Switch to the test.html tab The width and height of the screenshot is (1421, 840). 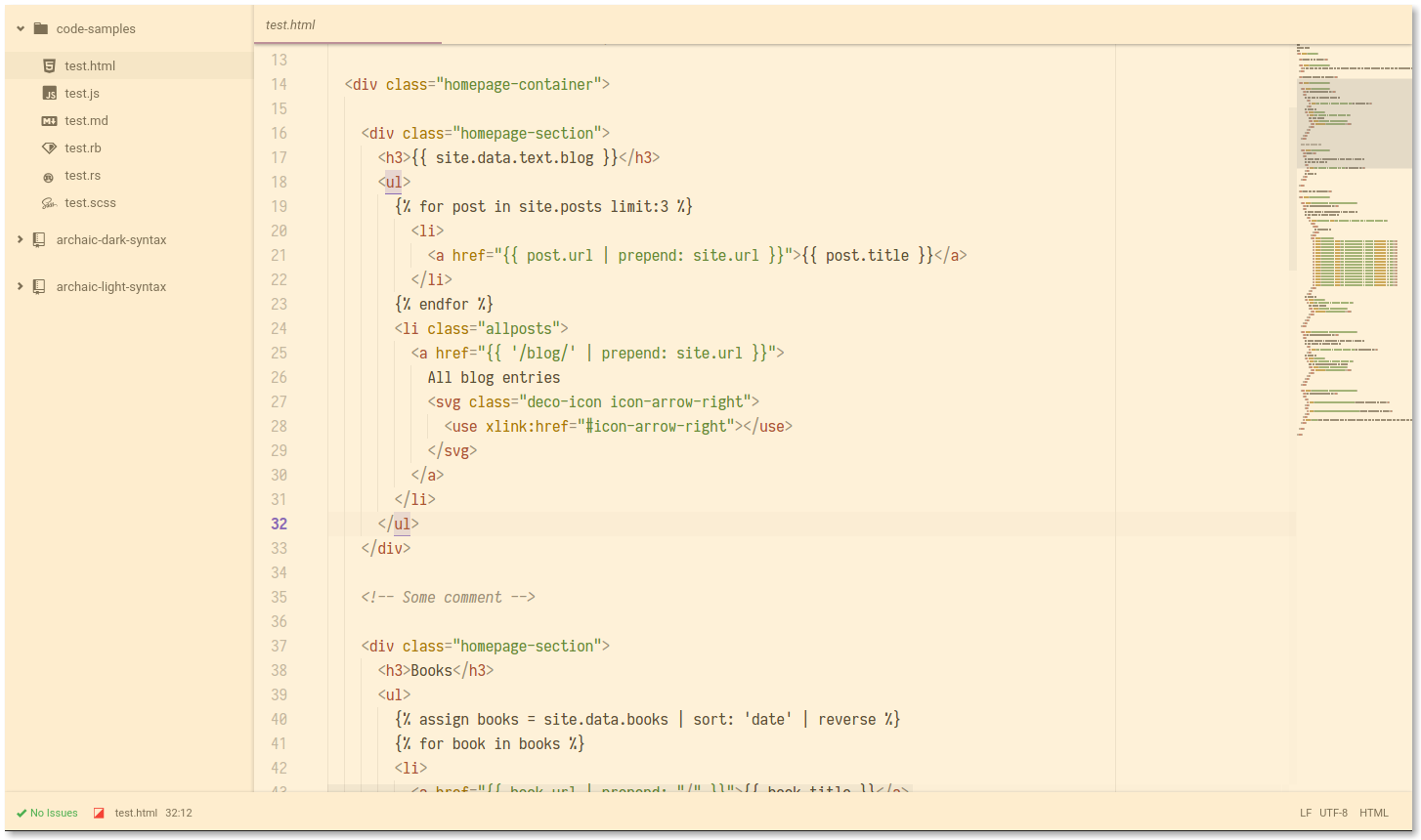[x=347, y=24]
